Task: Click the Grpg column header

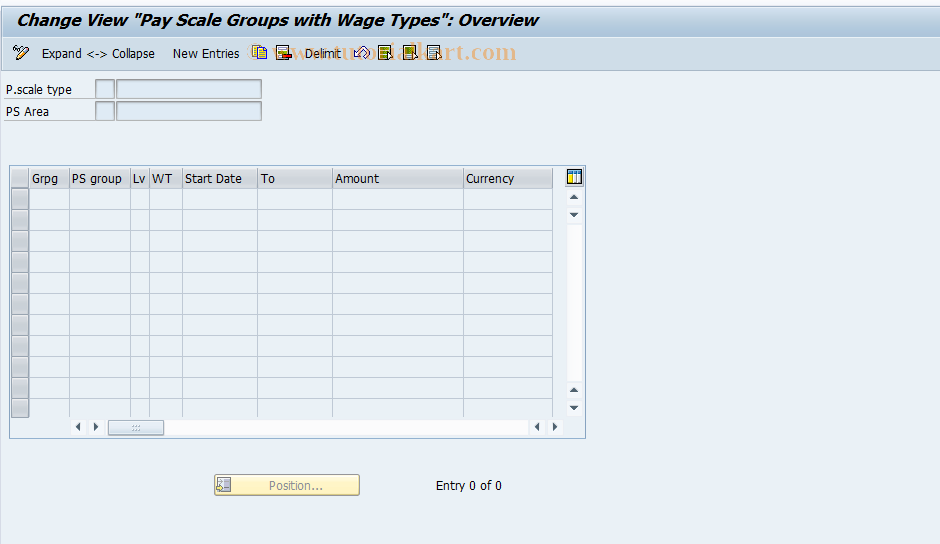Action: 49,179
